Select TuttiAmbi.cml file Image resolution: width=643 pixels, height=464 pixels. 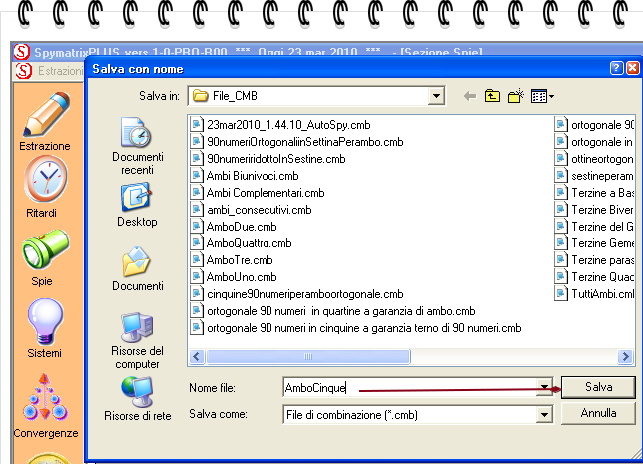pyautogui.click(x=594, y=294)
